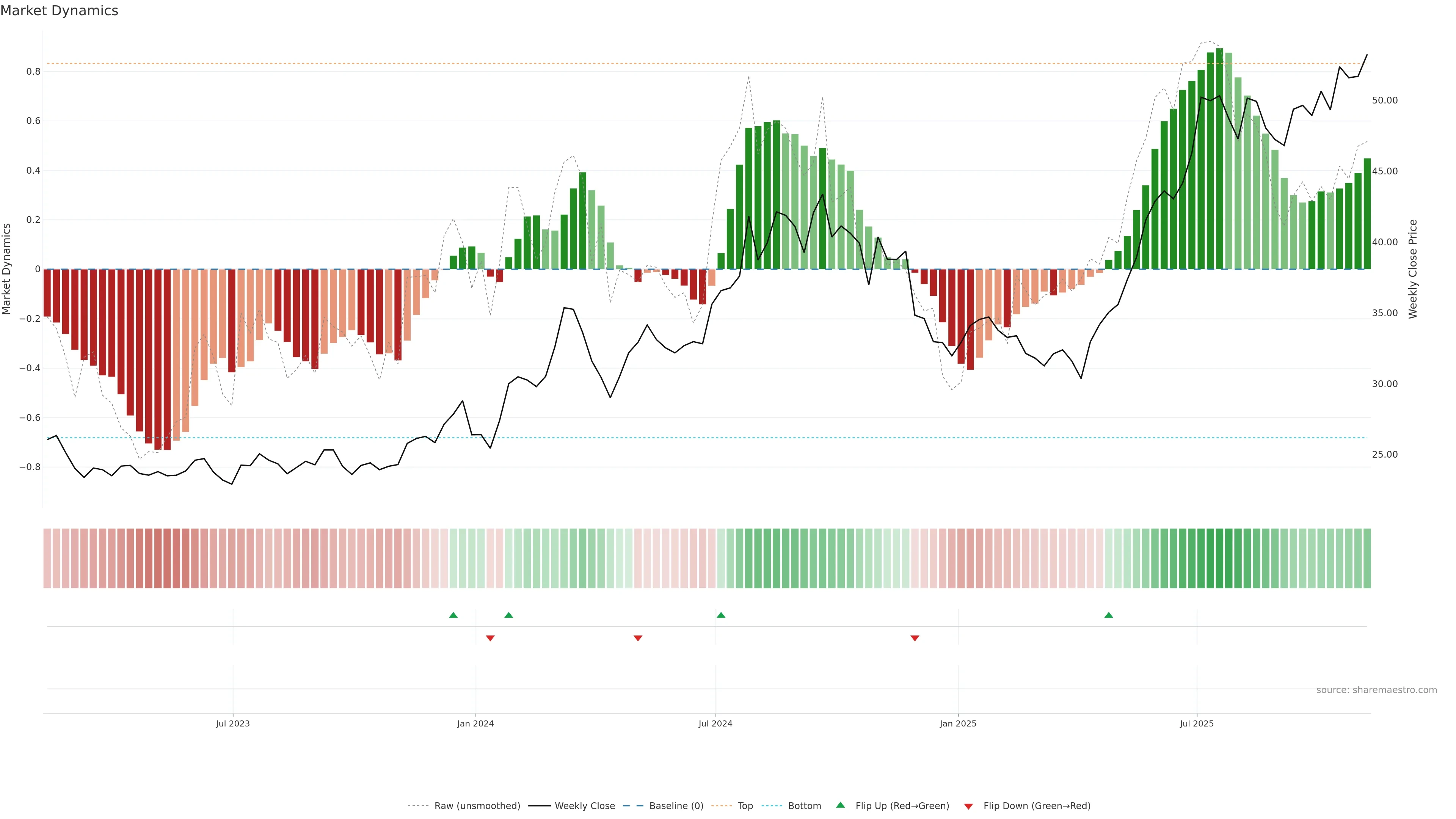
Task: Click the Flip Down legend triangle icon
Action: (x=968, y=806)
